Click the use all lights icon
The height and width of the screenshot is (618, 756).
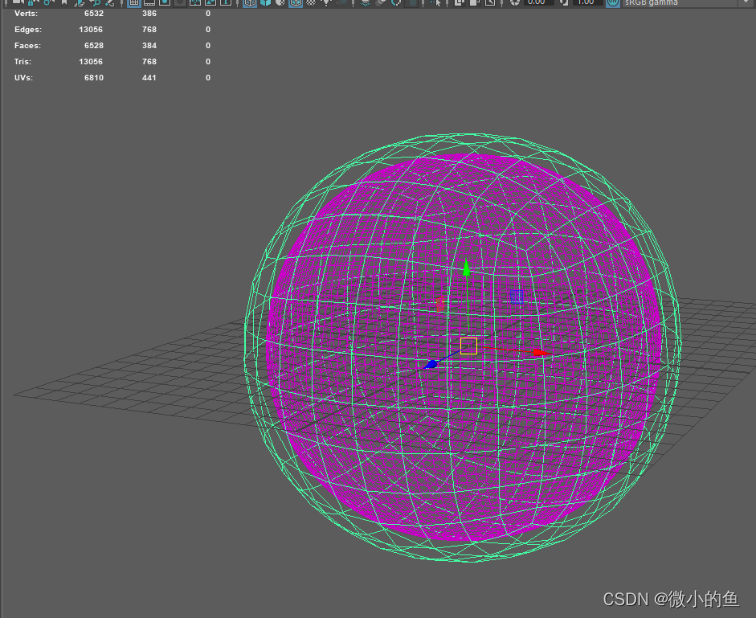pos(326,2)
